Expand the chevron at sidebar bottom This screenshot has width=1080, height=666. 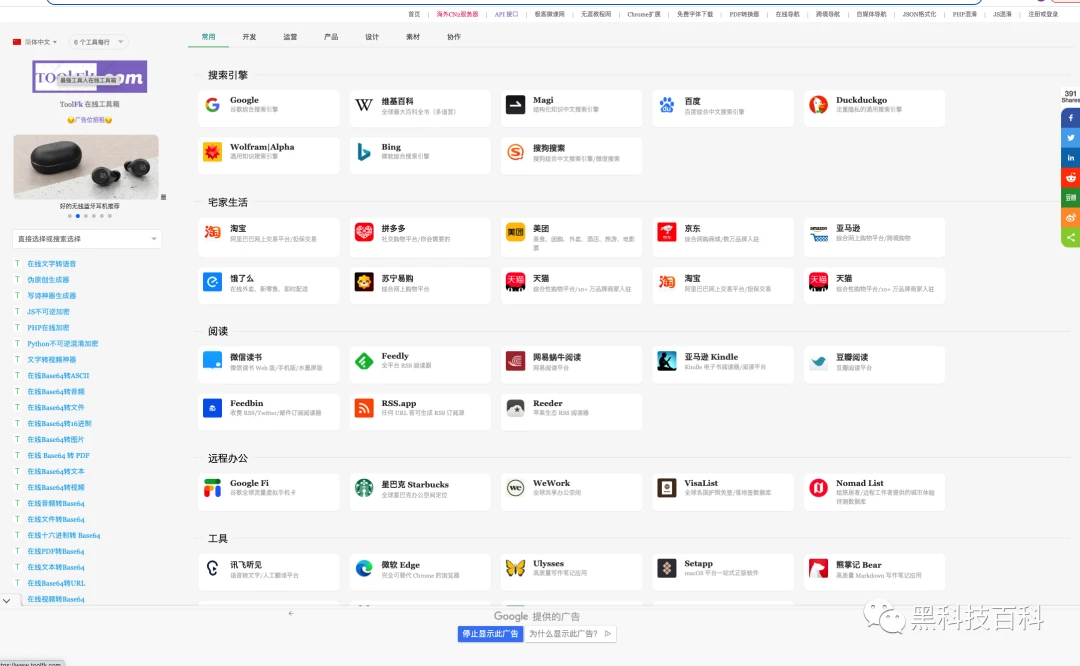[6, 601]
